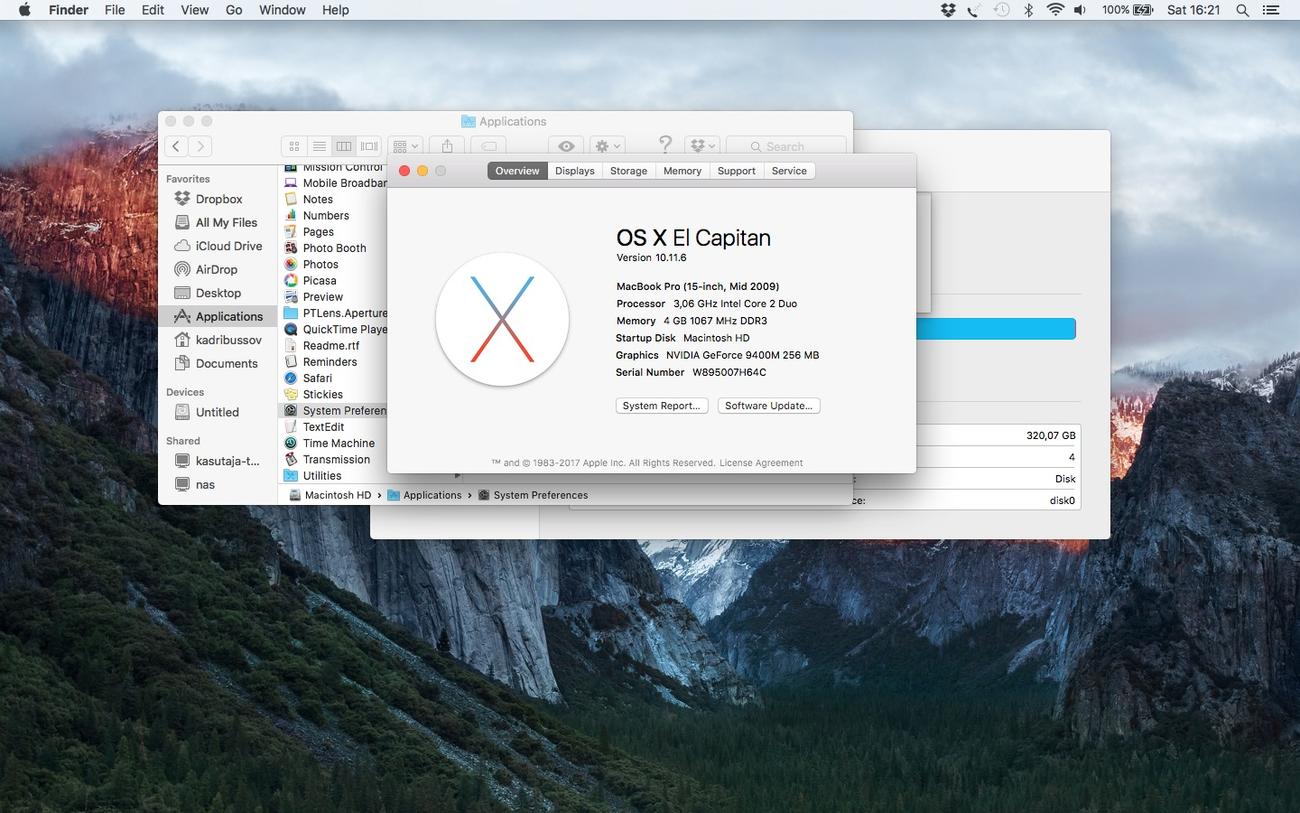Screen dimensions: 1300x813
Task: Switch to the Service tab
Action: (x=789, y=171)
